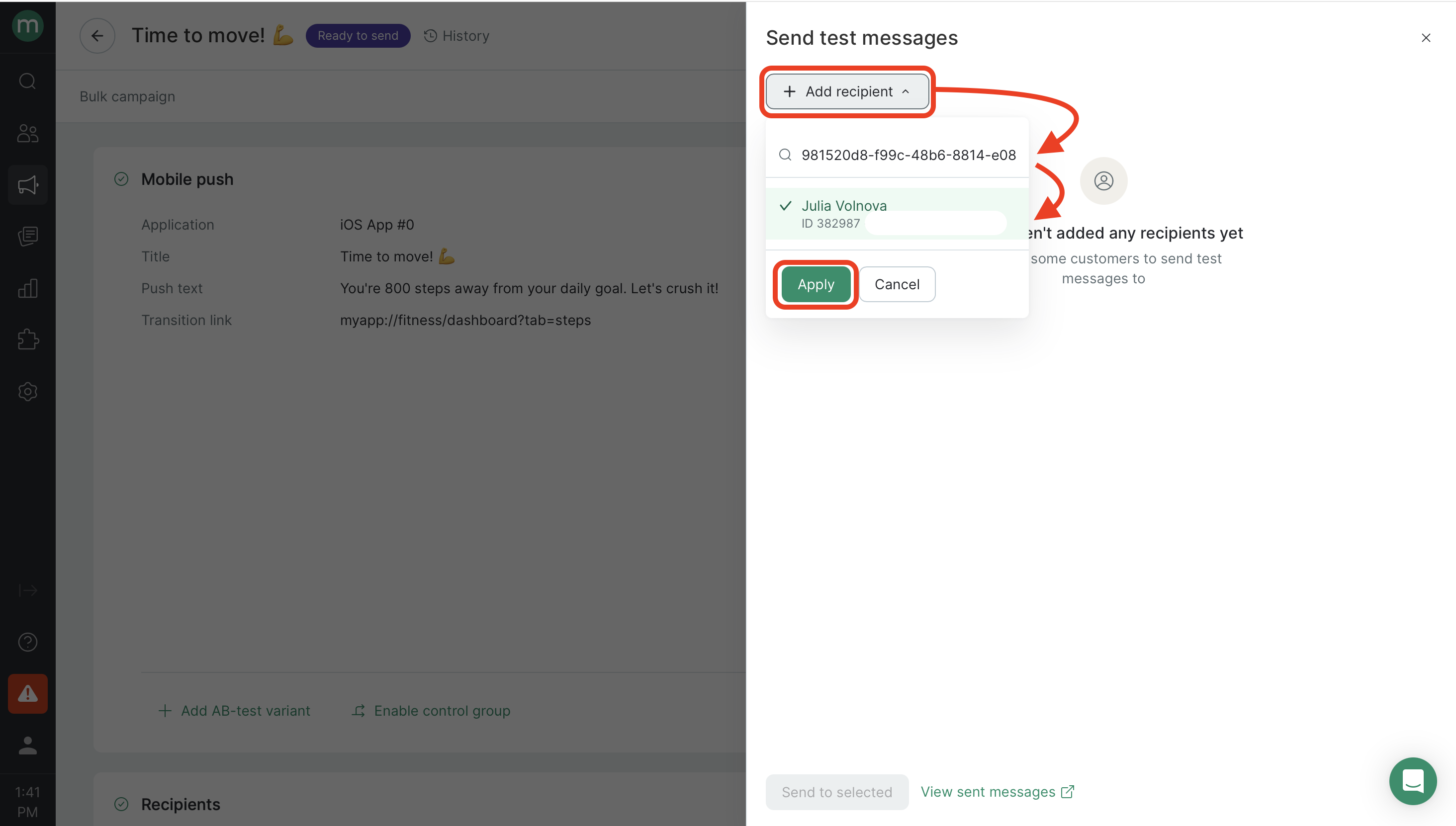Screen dimensions: 1456x826
Task: Click the Cancel button
Action: coord(896,284)
